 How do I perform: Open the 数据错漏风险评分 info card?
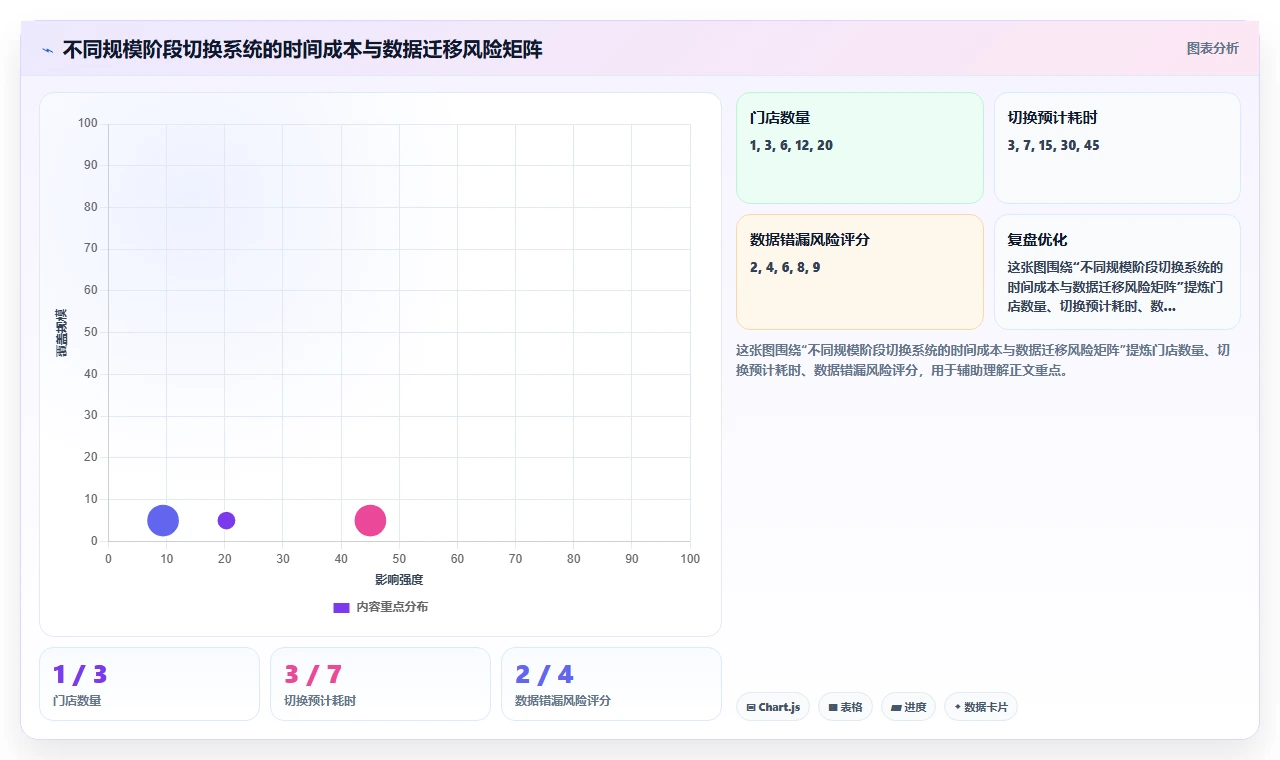(860, 272)
